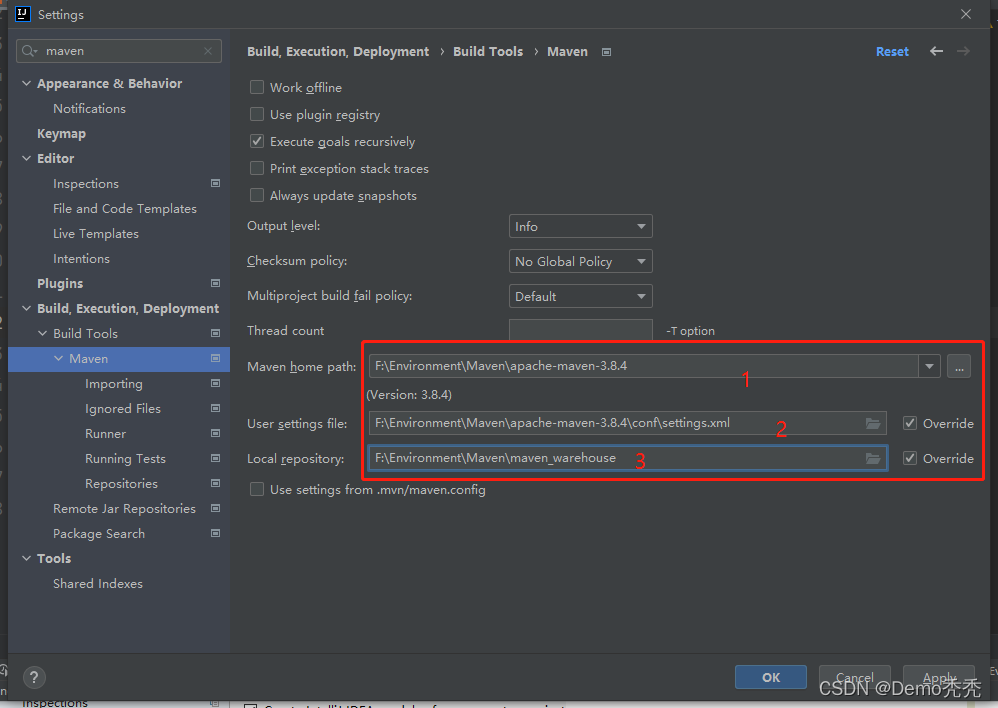
Task: Enable Always update snapshots
Action: (257, 195)
